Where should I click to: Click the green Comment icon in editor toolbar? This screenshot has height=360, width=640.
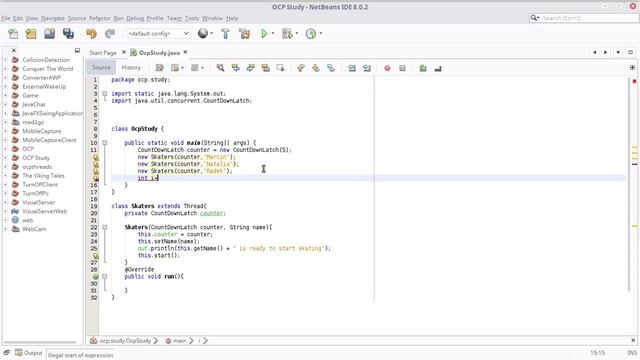(423, 68)
